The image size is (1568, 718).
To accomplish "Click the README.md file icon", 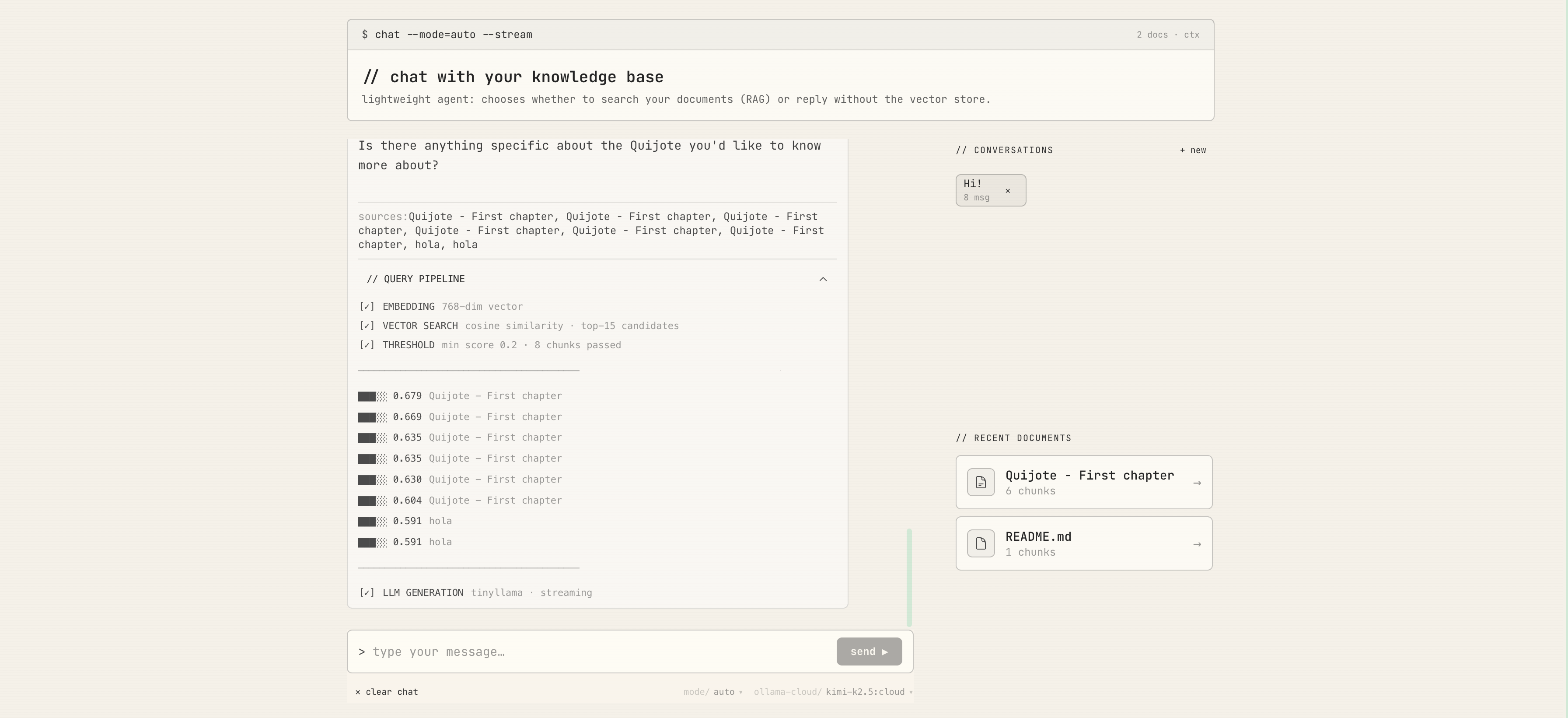I will point(981,544).
